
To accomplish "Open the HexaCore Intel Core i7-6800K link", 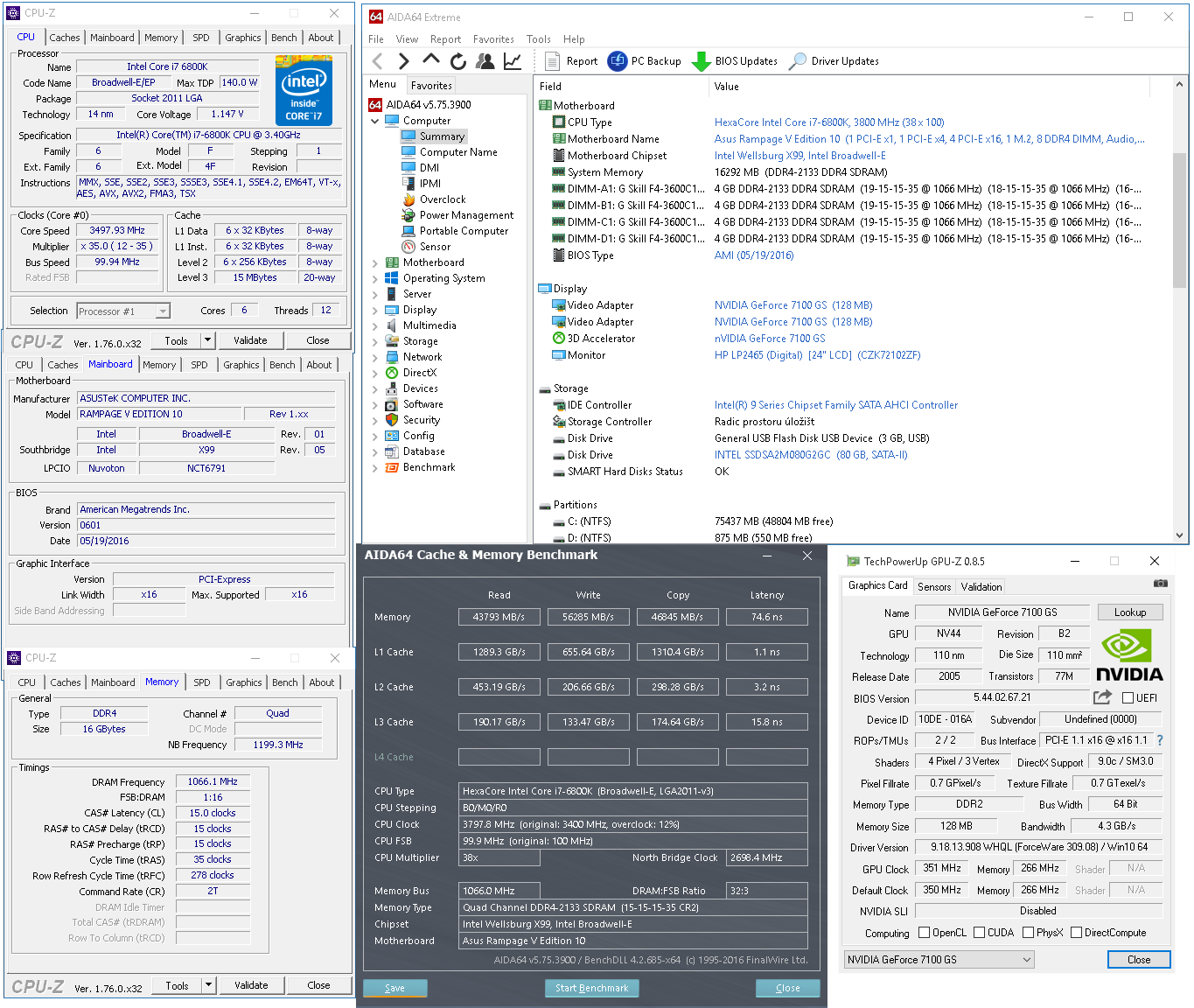I will tap(829, 122).
